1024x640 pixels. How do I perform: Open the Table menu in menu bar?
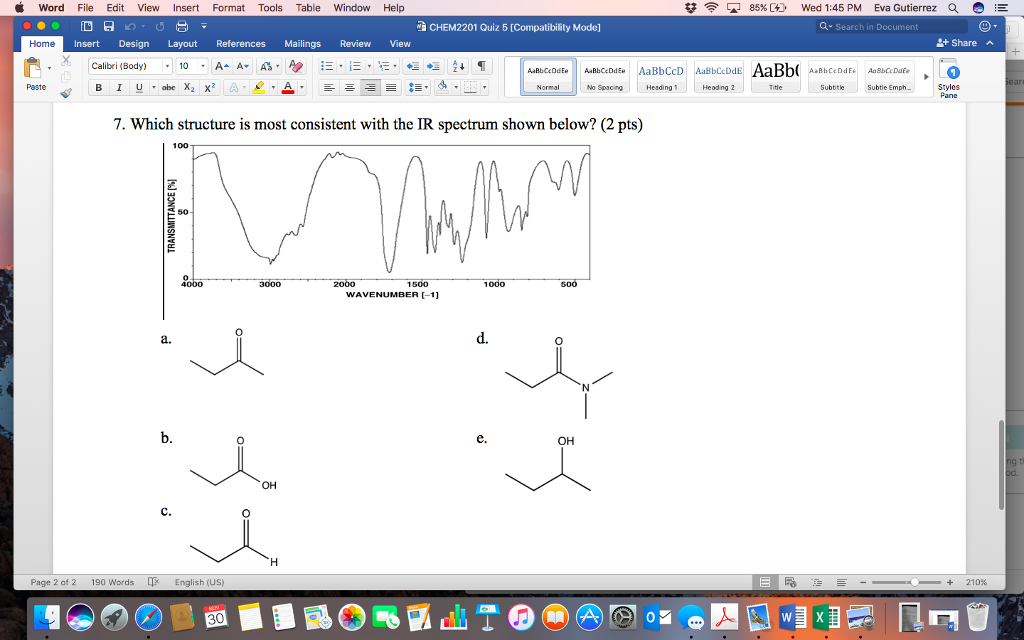[308, 8]
